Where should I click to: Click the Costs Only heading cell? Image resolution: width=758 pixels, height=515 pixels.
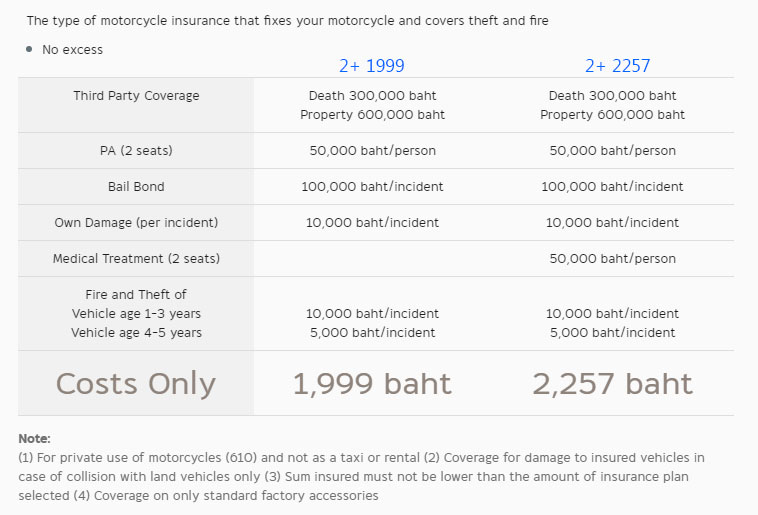coord(136,383)
